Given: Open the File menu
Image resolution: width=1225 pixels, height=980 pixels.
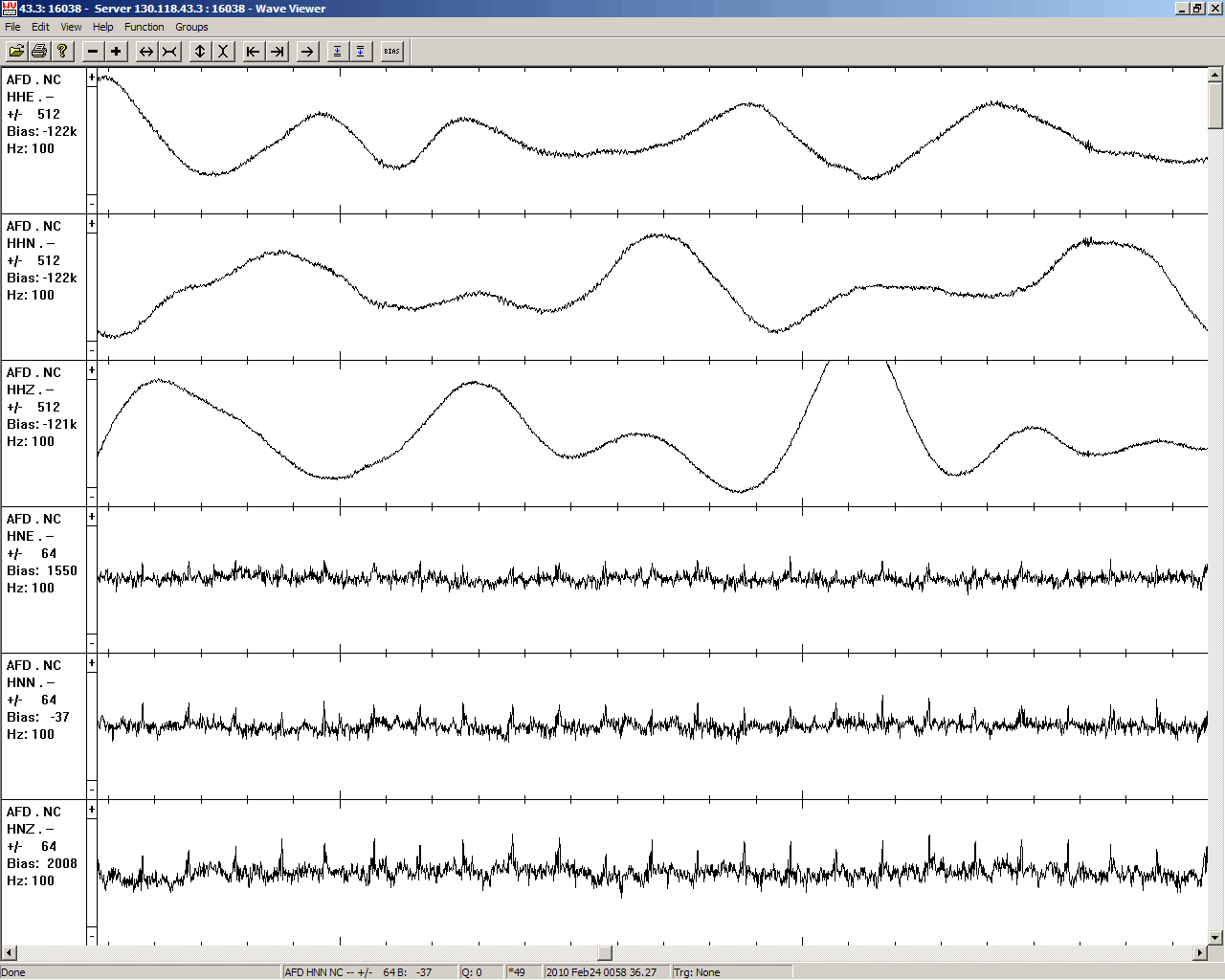Looking at the screenshot, I should [12, 27].
